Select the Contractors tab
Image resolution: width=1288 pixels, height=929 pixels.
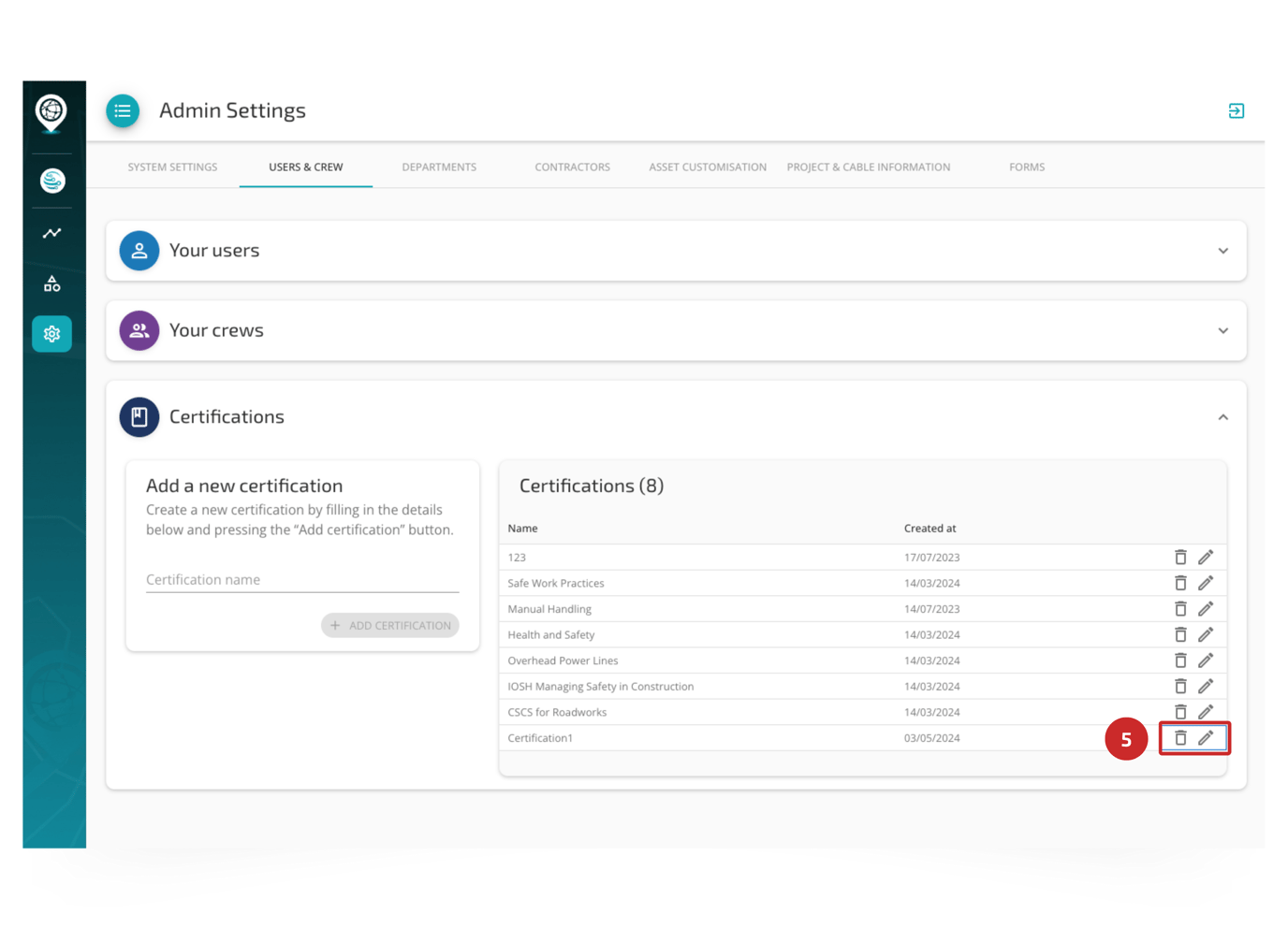tap(572, 167)
